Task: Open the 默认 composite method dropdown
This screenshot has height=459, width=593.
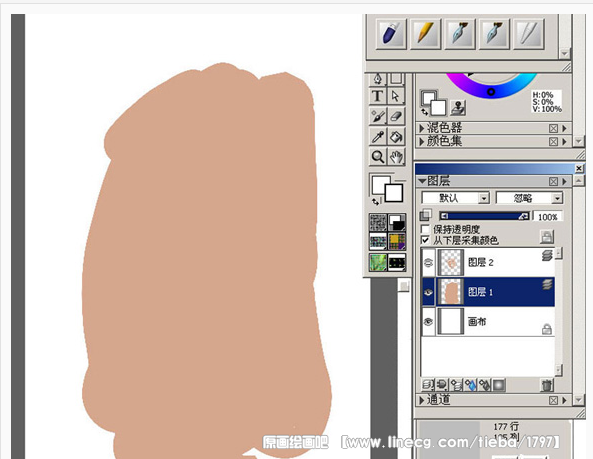Action: tap(455, 198)
